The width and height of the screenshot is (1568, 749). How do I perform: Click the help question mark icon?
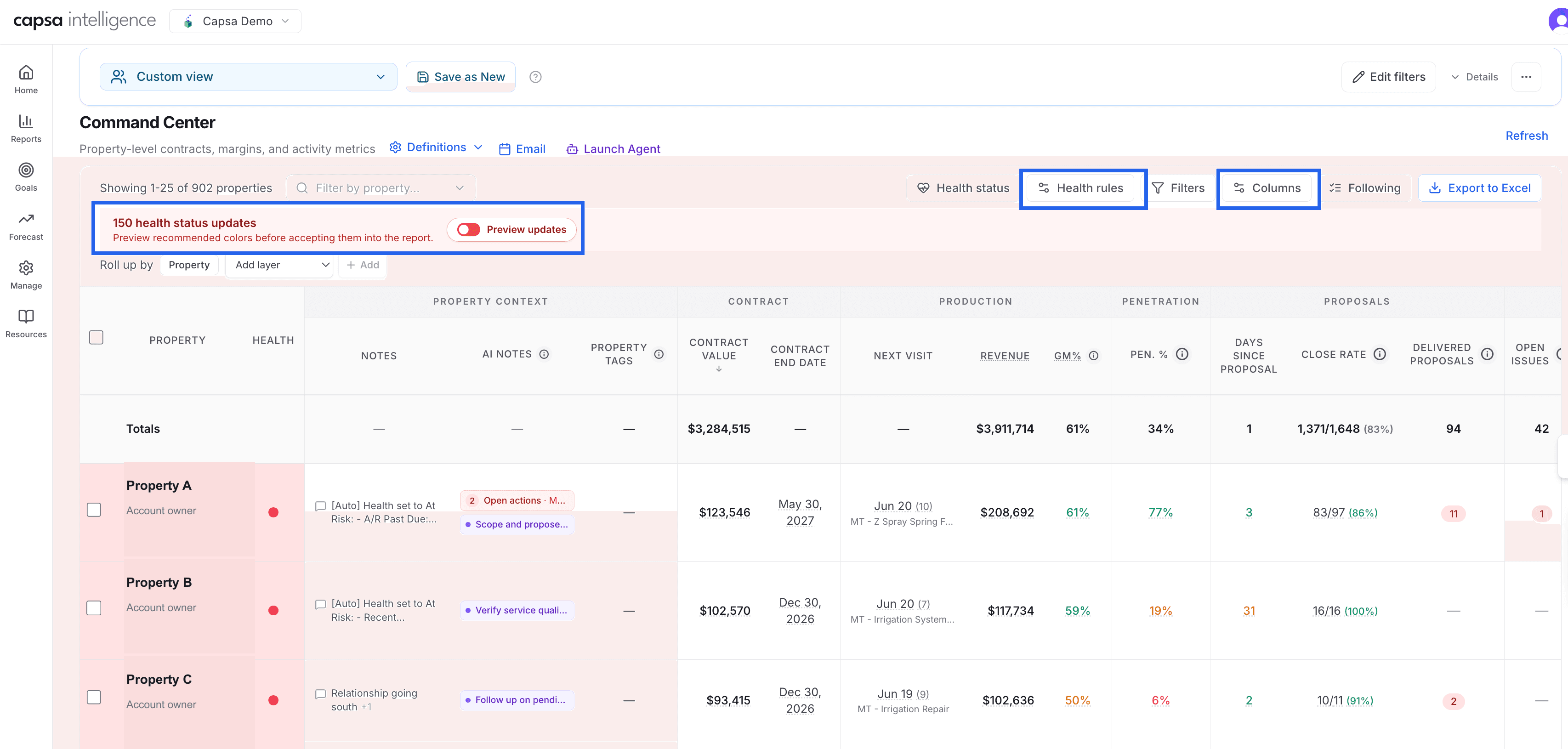coord(535,77)
